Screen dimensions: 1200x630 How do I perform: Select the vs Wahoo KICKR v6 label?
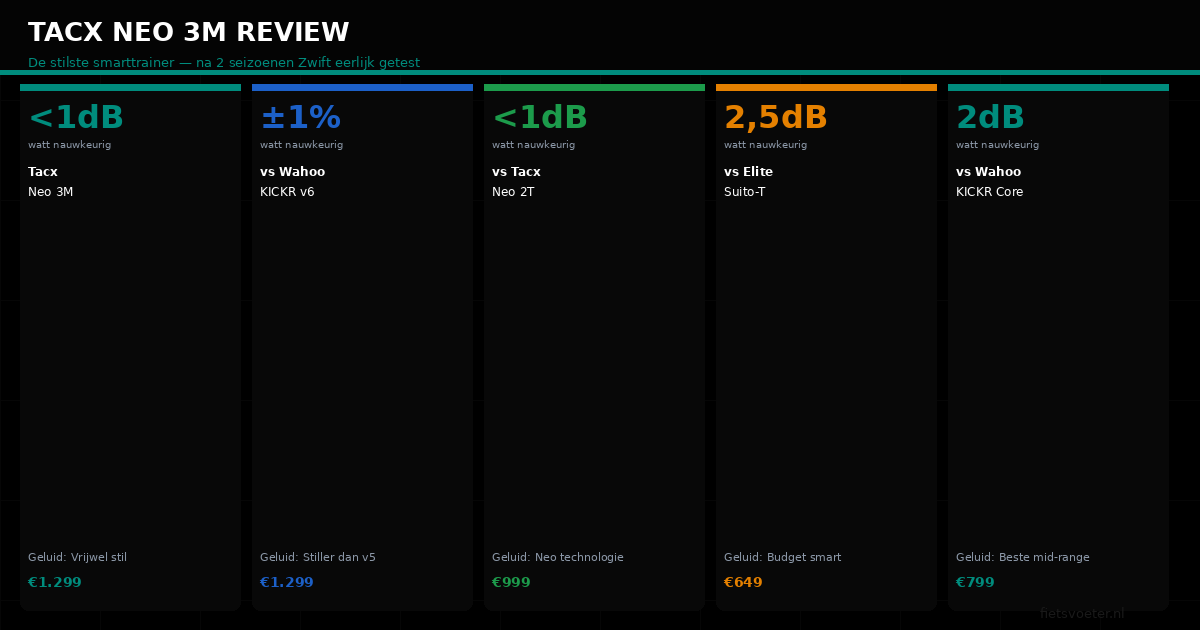pyautogui.click(x=292, y=182)
